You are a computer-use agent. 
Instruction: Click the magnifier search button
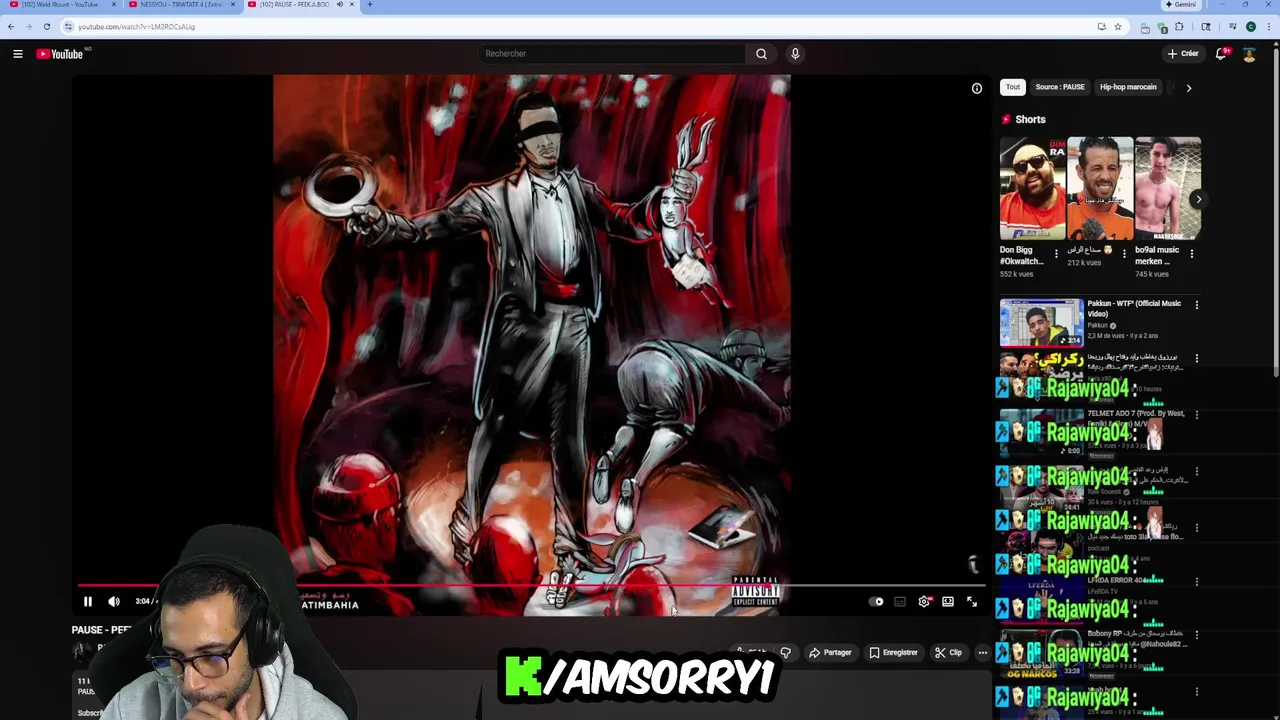761,54
